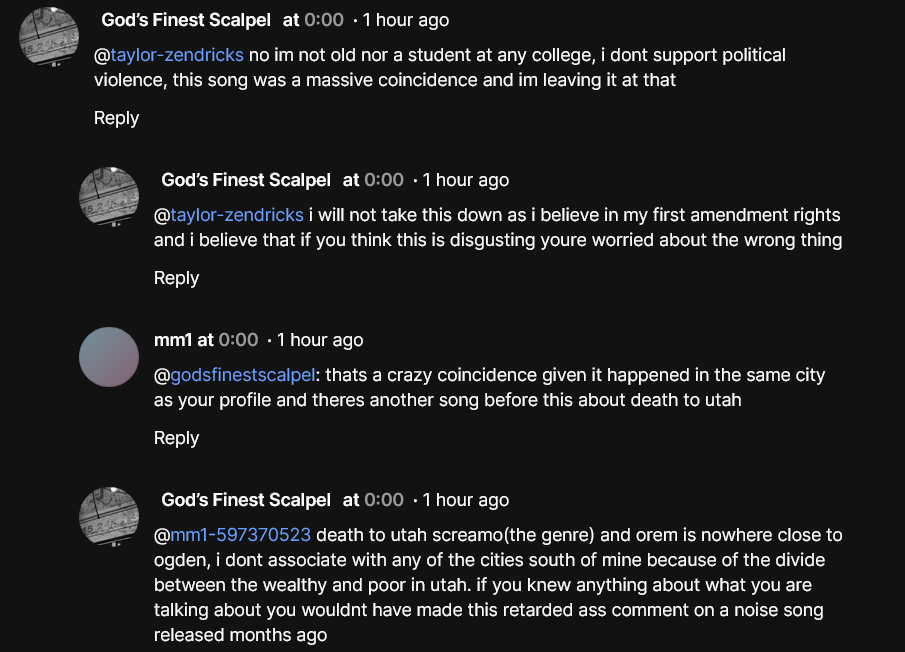Reply to the first amendment rights comment

[176, 278]
